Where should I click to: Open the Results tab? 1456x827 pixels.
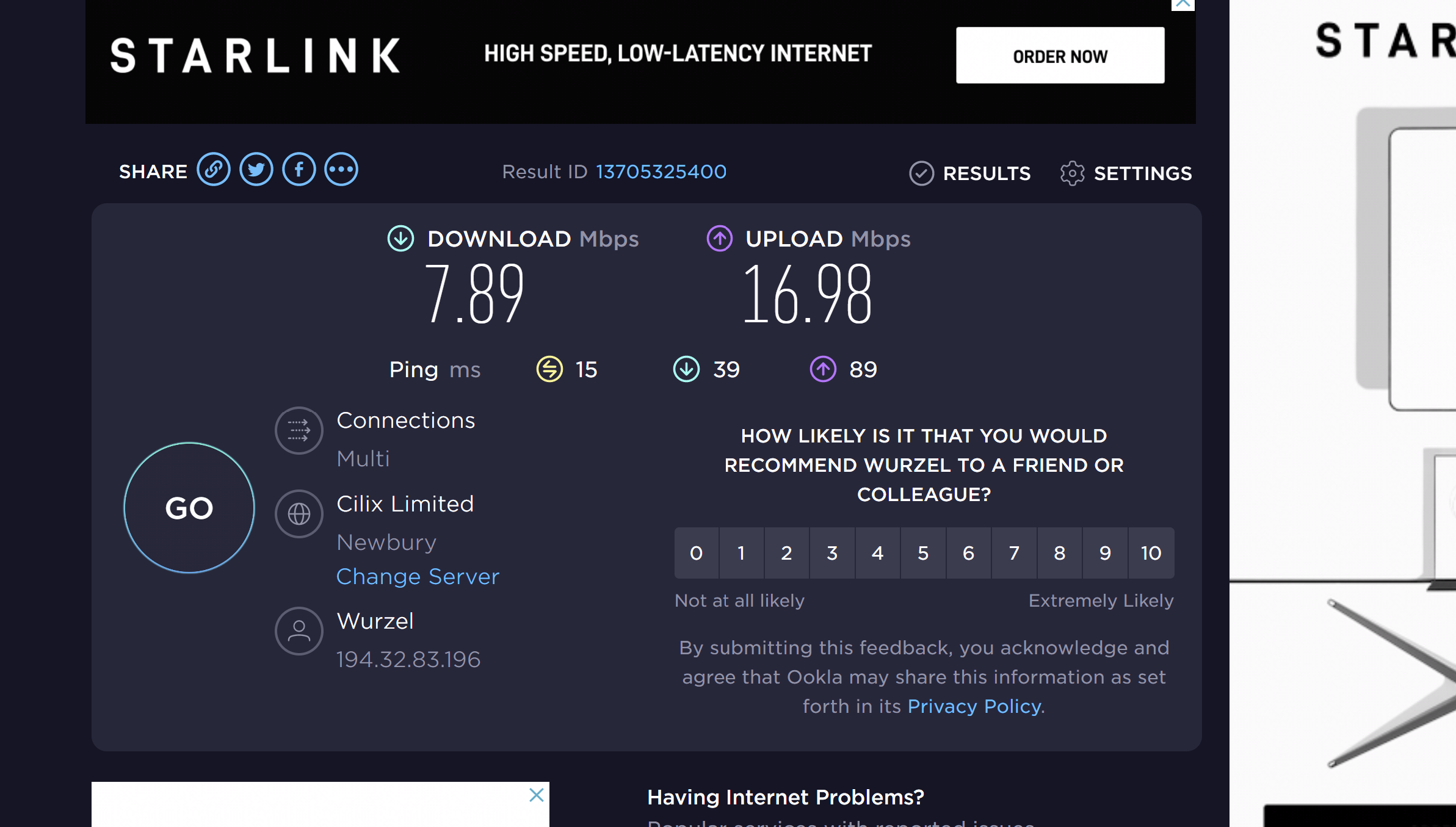tap(986, 173)
